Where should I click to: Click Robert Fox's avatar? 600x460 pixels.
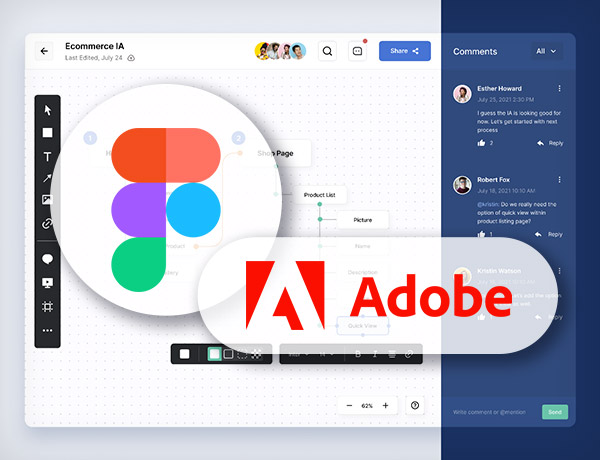click(462, 185)
